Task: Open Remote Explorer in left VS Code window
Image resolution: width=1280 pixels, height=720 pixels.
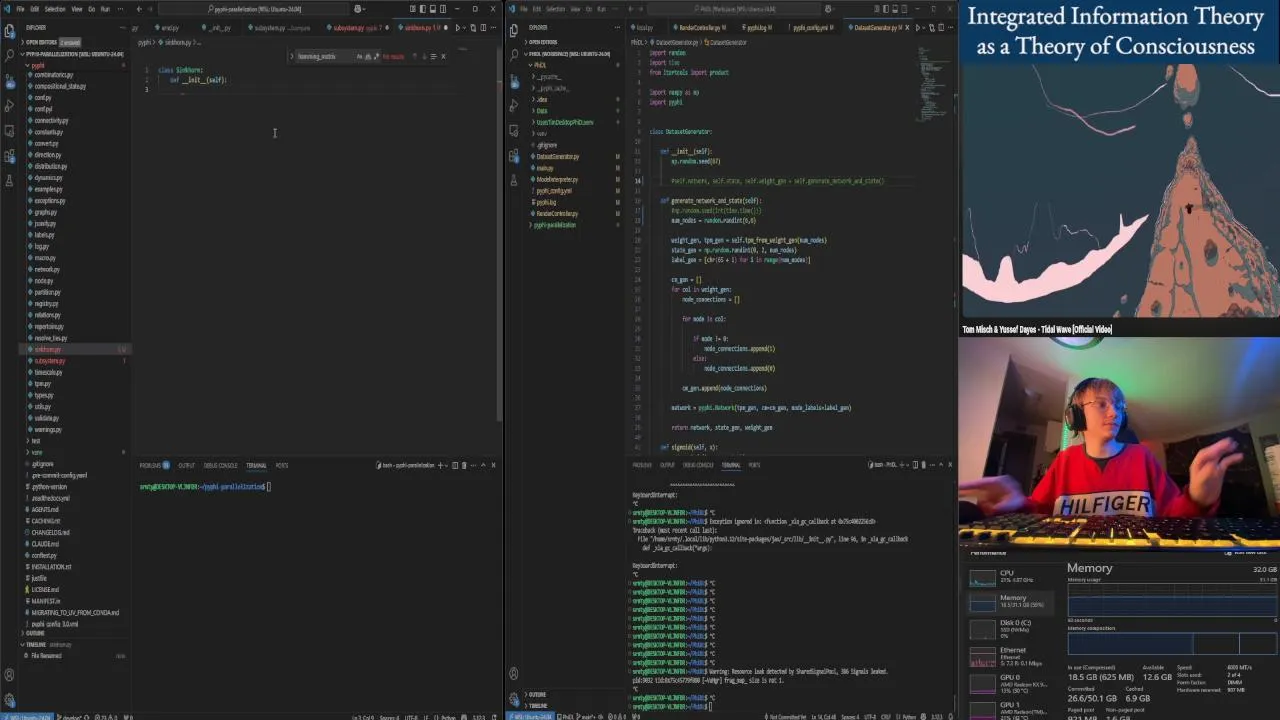Action: pyautogui.click(x=10, y=131)
